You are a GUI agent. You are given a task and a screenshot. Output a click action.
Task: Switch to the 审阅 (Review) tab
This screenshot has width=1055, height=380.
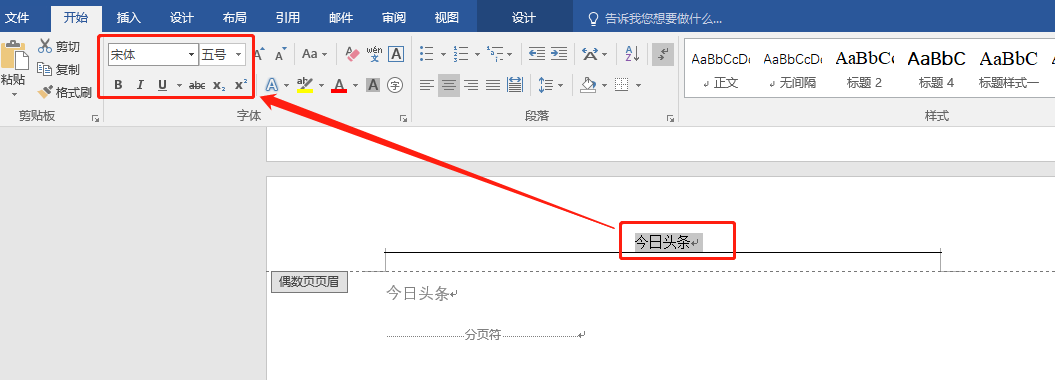pos(394,18)
